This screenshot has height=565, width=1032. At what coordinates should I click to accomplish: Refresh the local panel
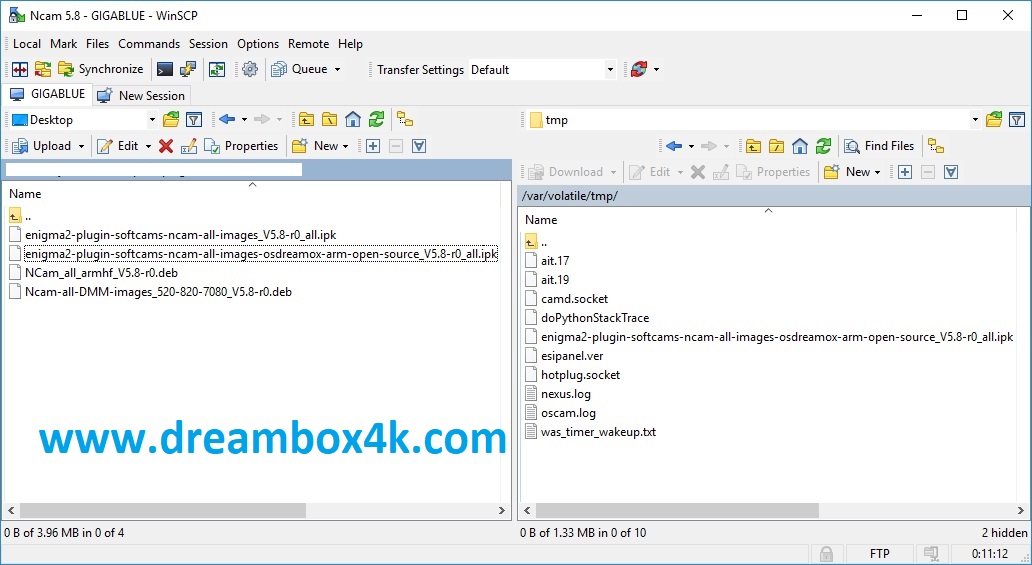click(x=376, y=120)
